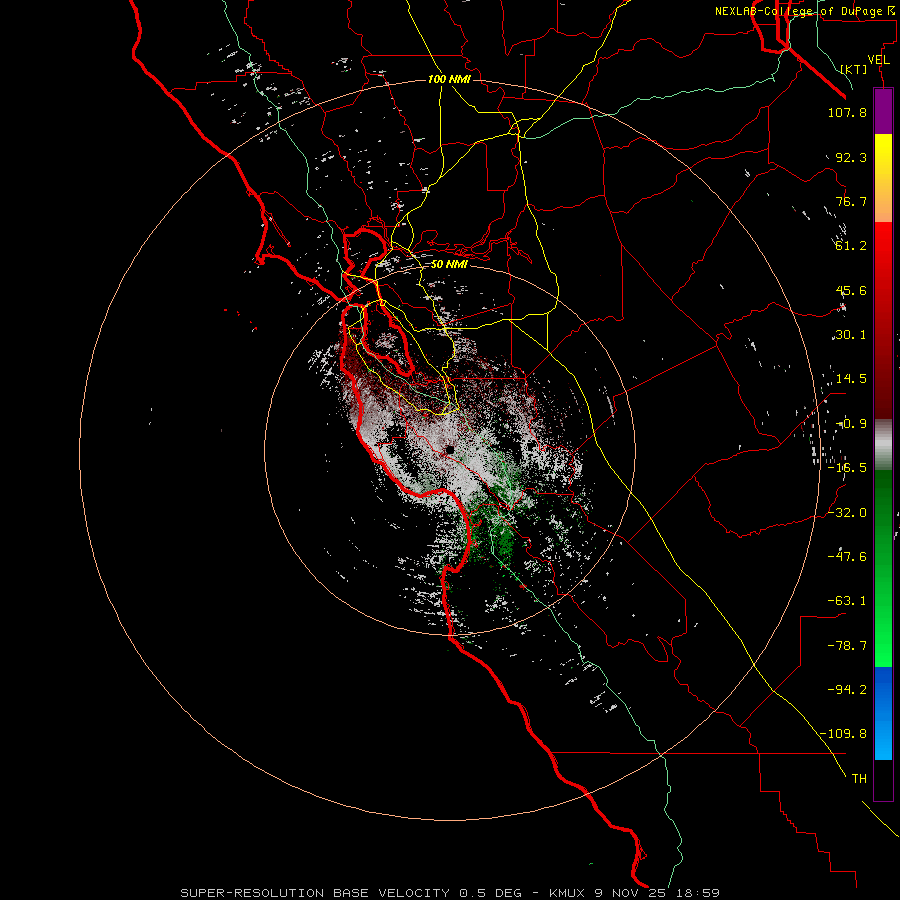Click the -32.0 velocity scale value

[x=847, y=513]
